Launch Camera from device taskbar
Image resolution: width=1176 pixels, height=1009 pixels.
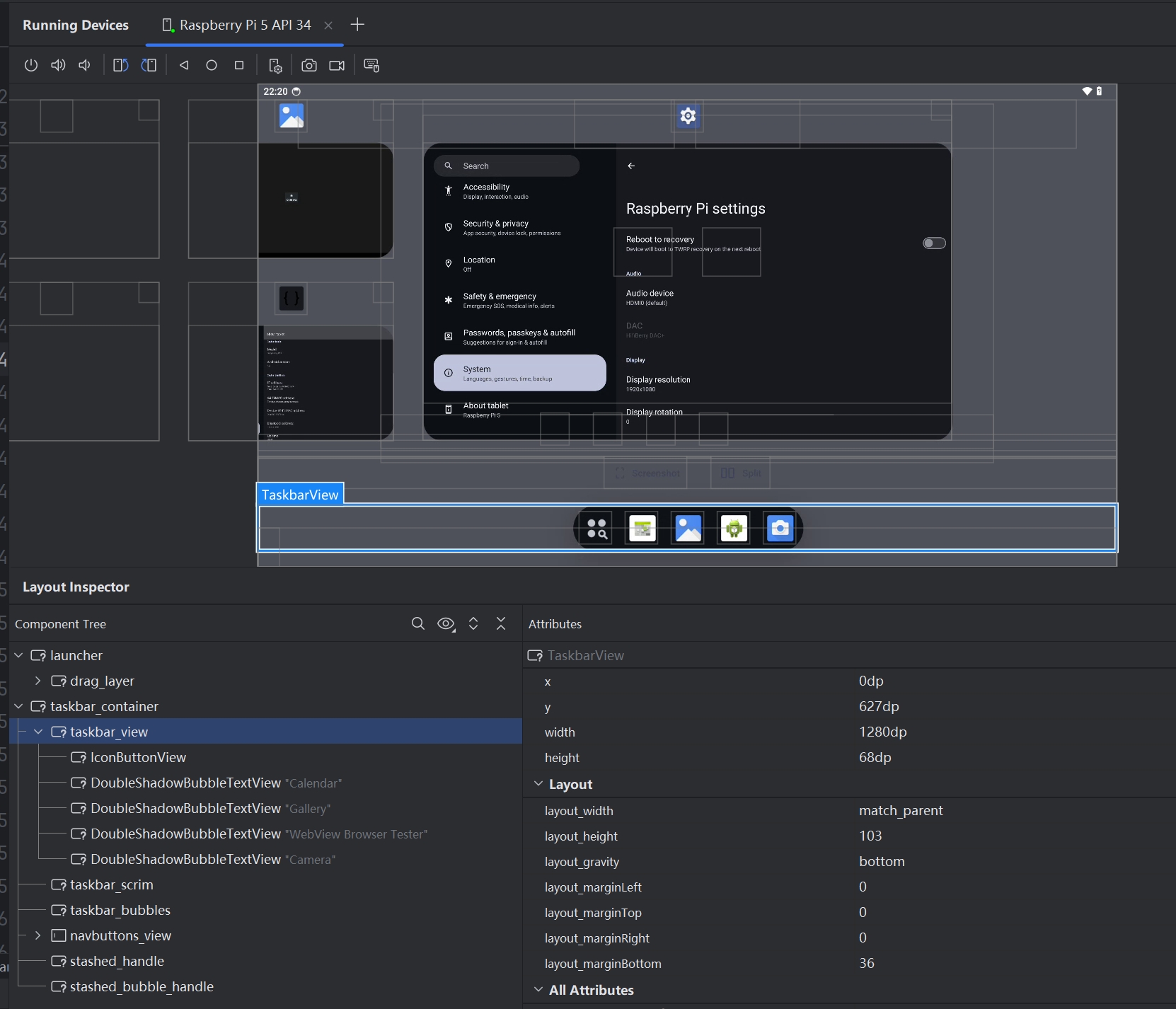pos(780,529)
